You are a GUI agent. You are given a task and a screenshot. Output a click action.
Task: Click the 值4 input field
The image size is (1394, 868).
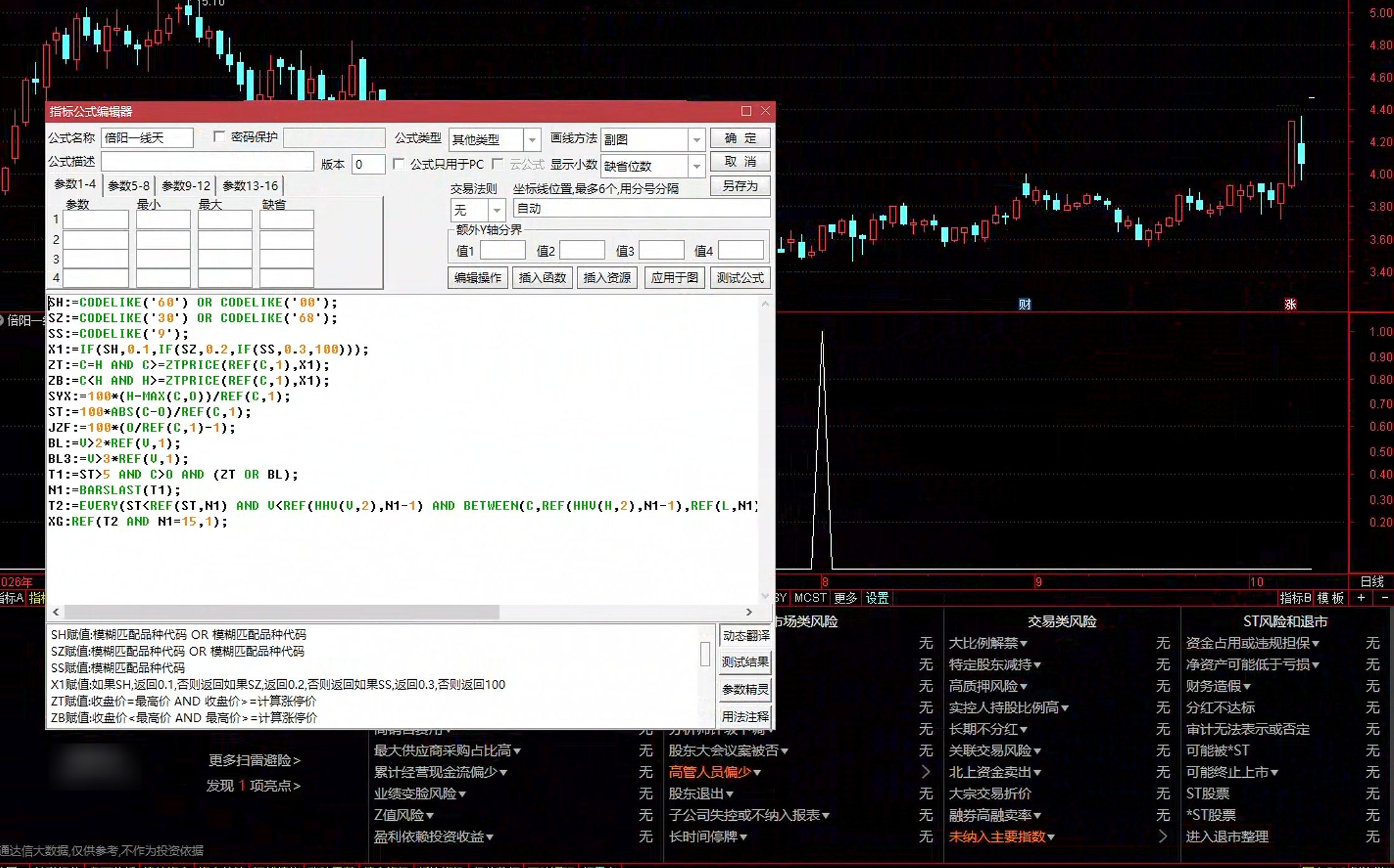coord(741,250)
